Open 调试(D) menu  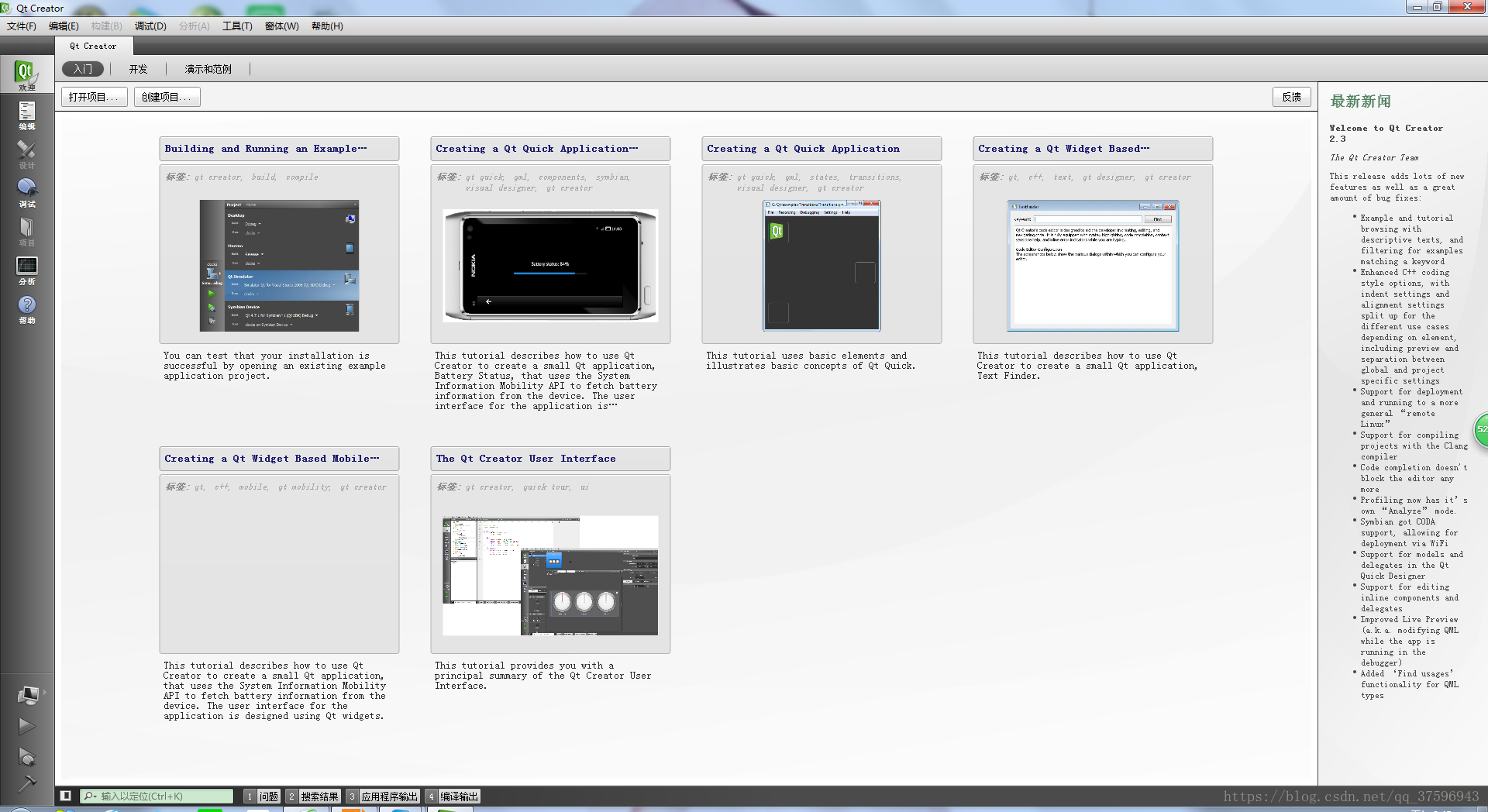tap(150, 26)
